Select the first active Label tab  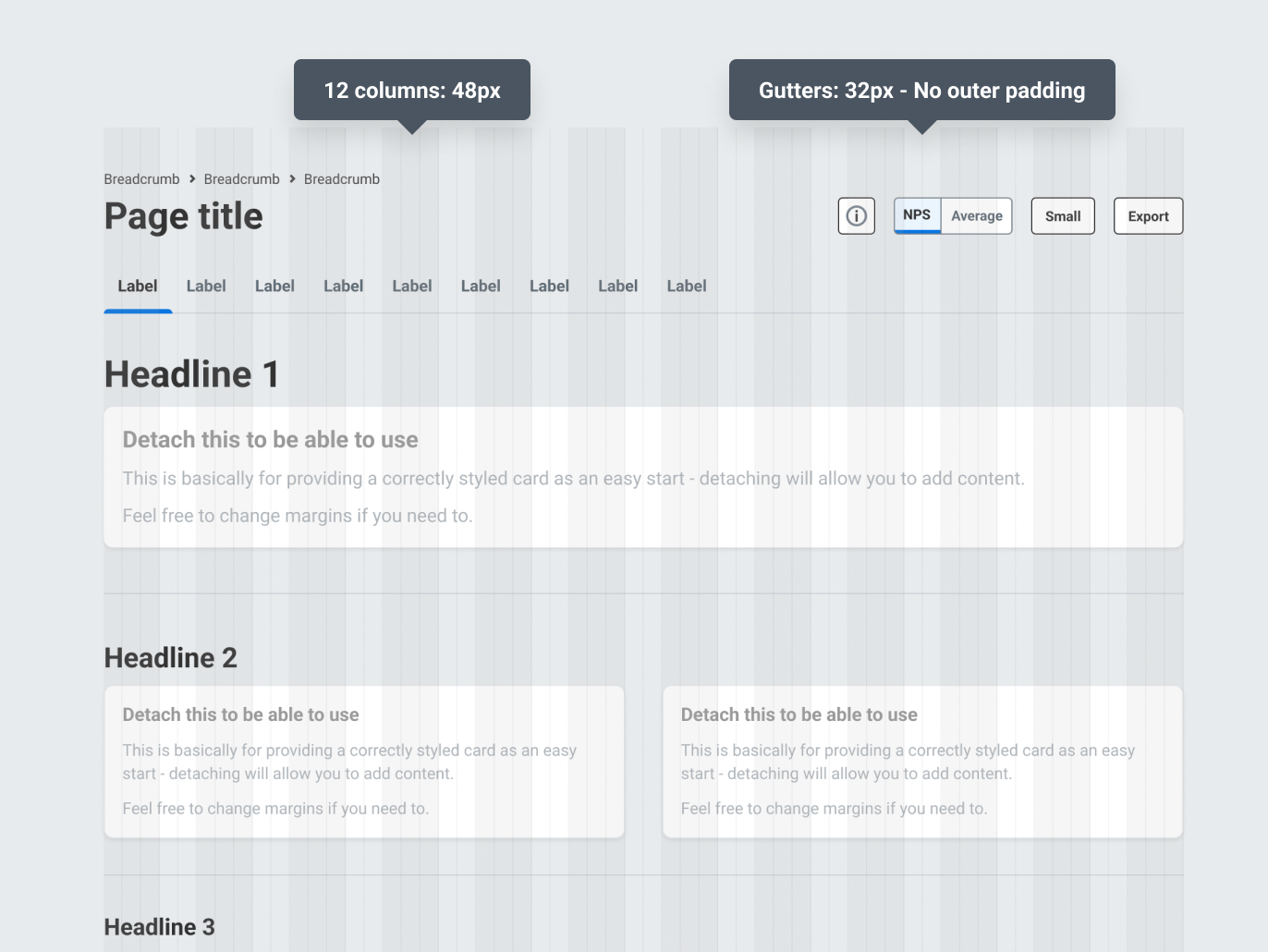[138, 287]
